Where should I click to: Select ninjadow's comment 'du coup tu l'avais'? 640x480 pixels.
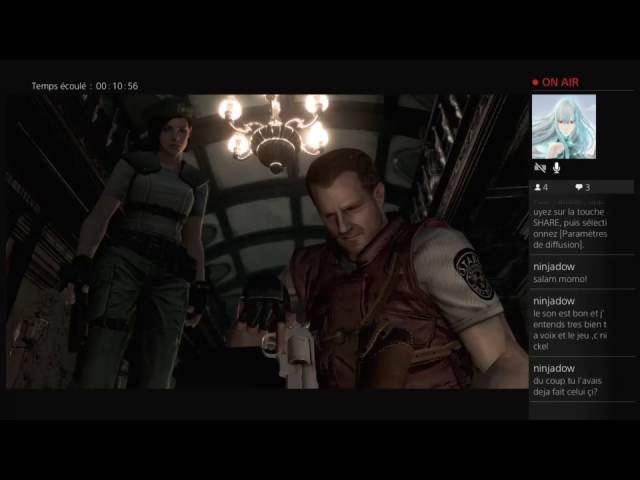582,380
